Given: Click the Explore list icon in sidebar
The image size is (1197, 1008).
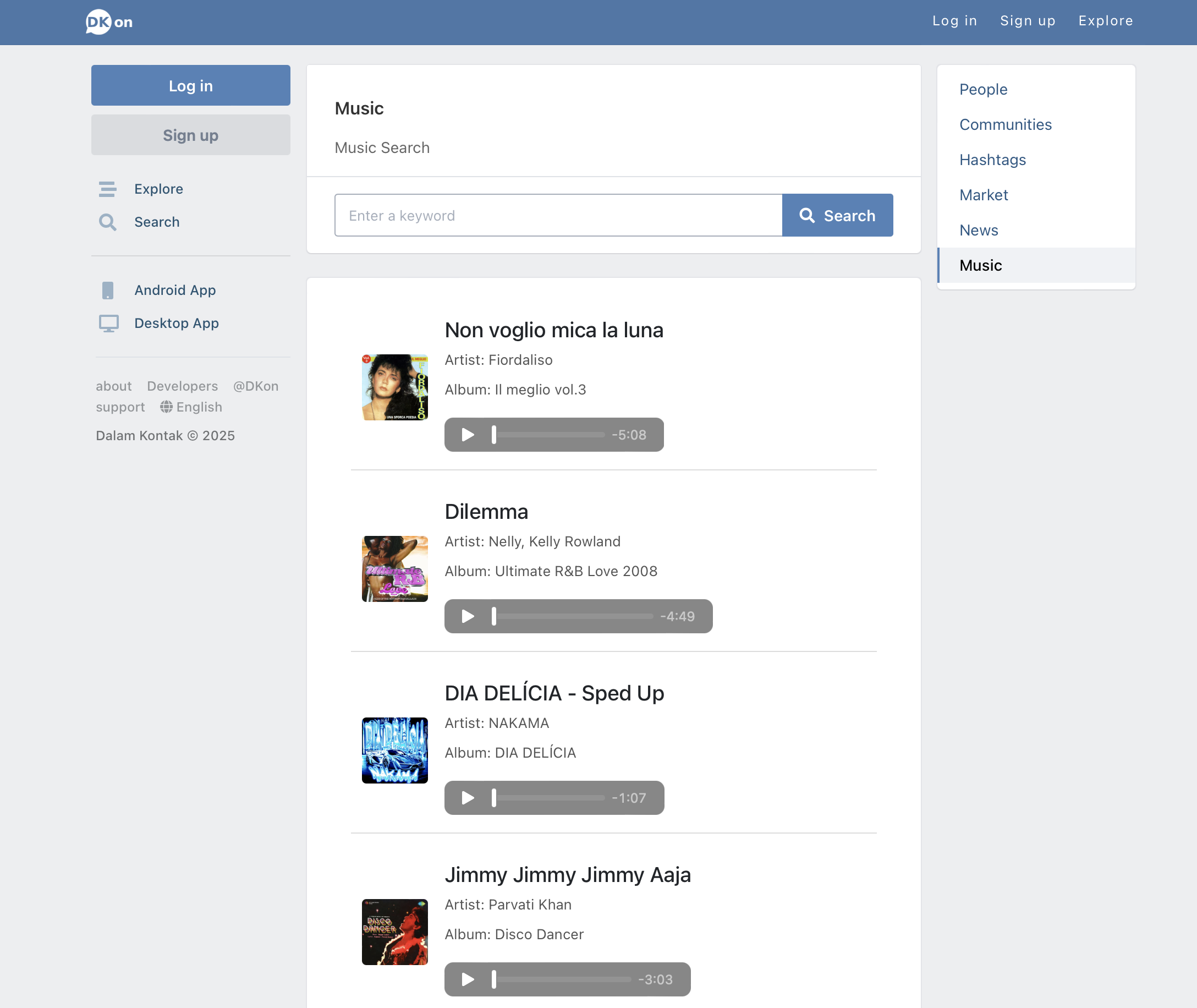Looking at the screenshot, I should pyautogui.click(x=107, y=189).
